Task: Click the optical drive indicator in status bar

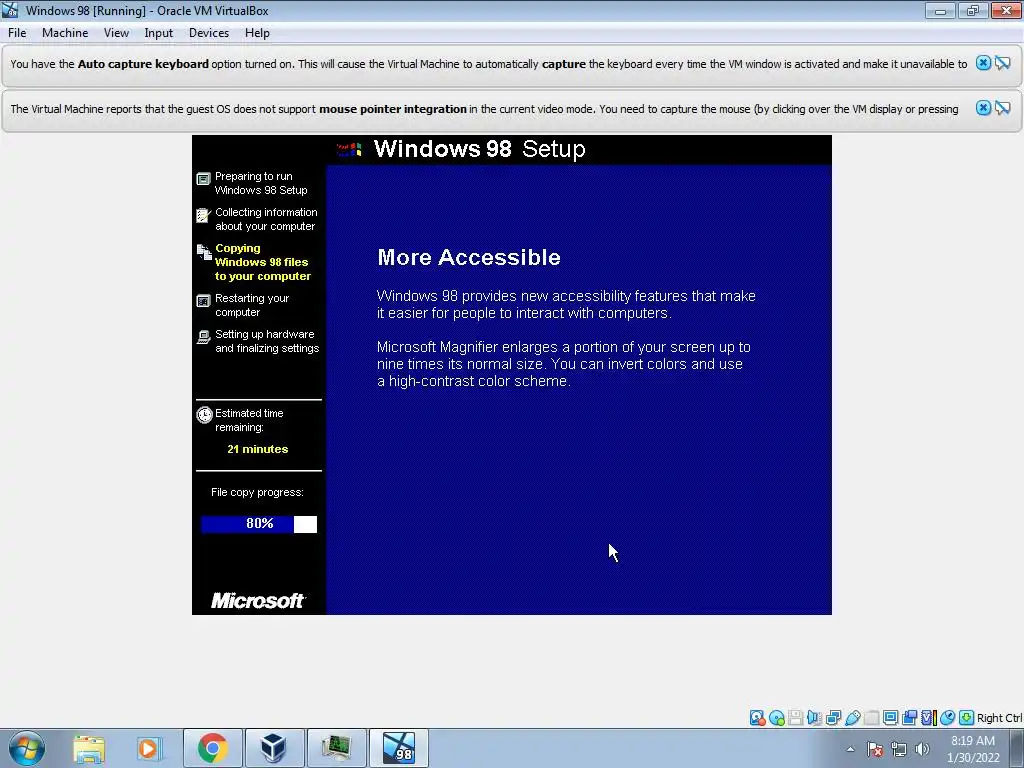Action: pyautogui.click(x=776, y=718)
